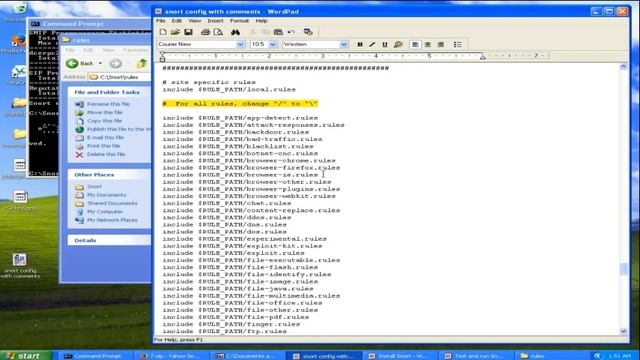The height and width of the screenshot is (360, 640).
Task: Switch to Command Prompt taskbar button
Action: [x=95, y=356]
